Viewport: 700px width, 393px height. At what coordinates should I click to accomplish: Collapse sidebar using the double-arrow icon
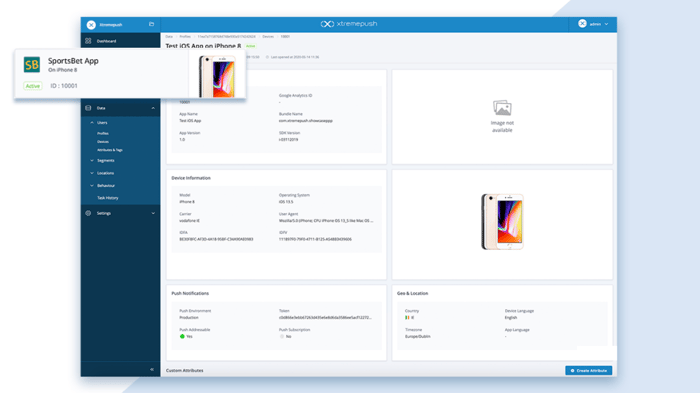pyautogui.click(x=152, y=369)
